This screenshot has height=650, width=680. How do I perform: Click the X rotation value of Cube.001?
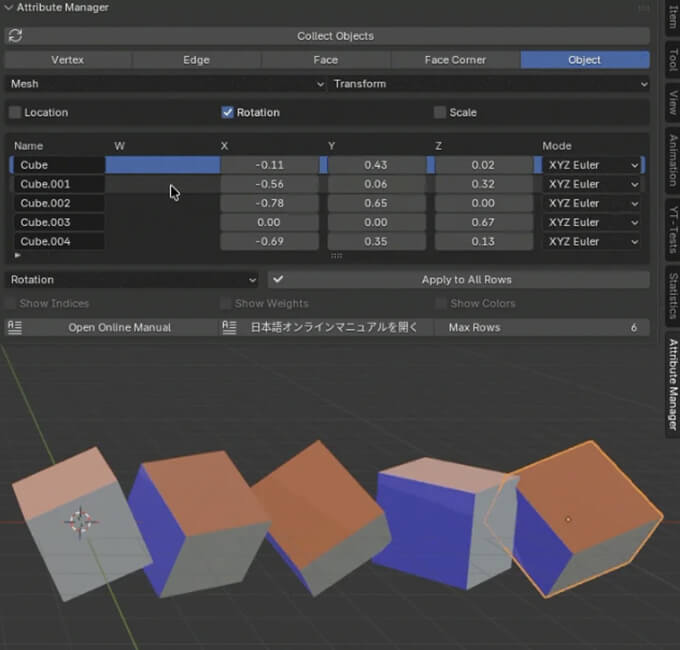coord(268,184)
